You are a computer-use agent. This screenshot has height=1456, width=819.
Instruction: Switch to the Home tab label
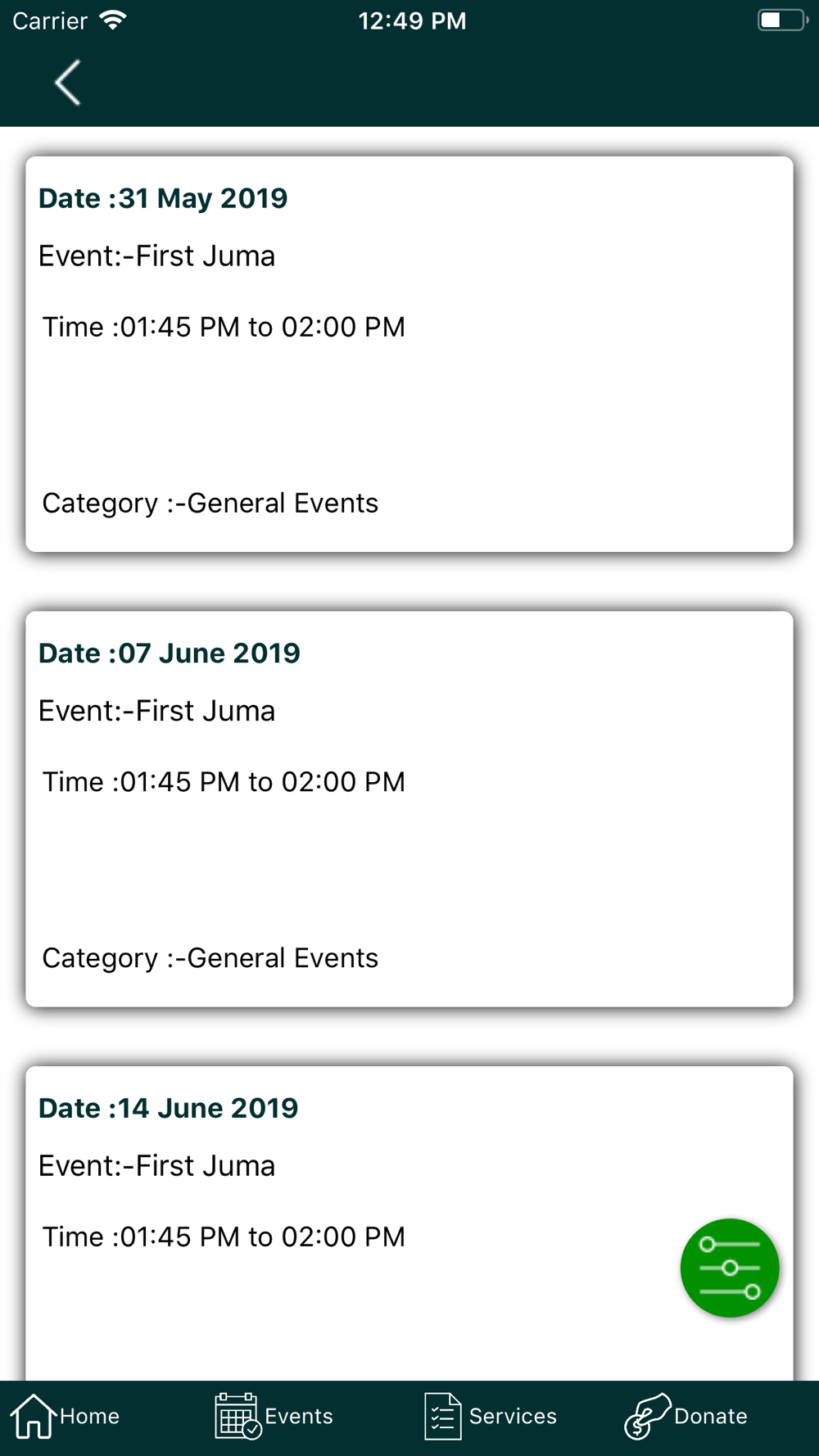pyautogui.click(x=90, y=1416)
